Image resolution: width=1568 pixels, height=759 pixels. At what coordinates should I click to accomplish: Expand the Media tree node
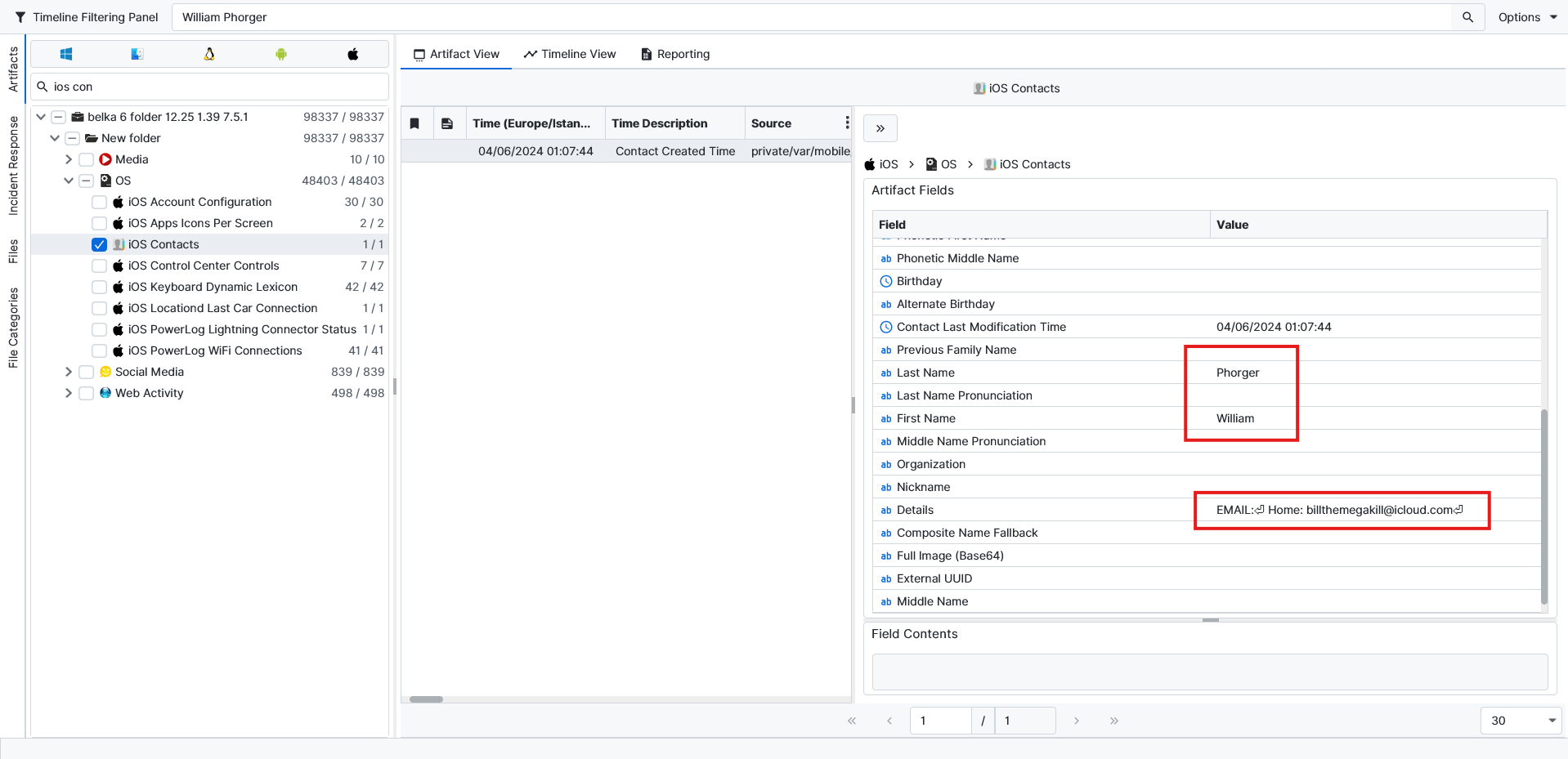tap(69, 159)
